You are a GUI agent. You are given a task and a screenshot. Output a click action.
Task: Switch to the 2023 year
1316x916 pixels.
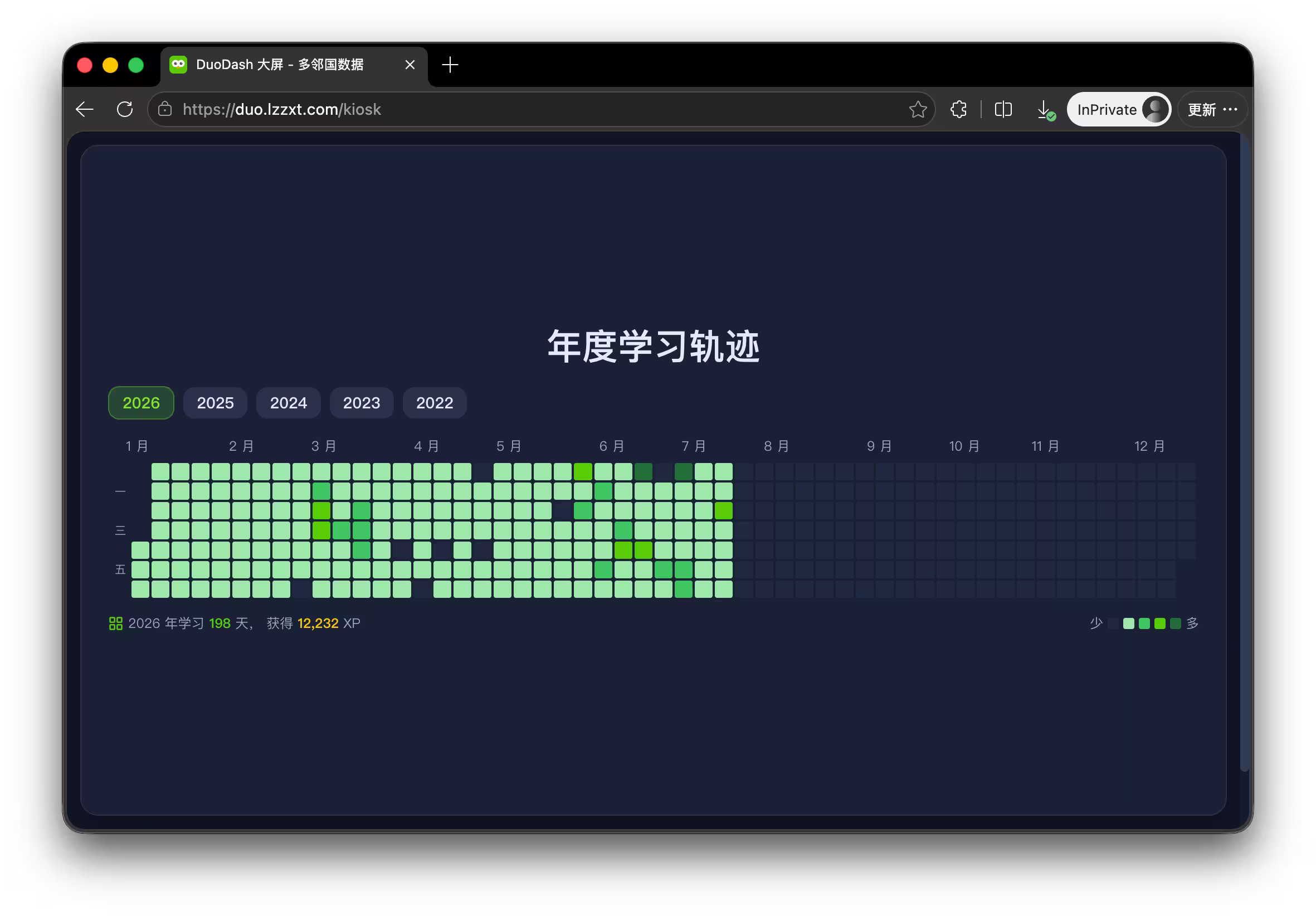pyautogui.click(x=361, y=403)
